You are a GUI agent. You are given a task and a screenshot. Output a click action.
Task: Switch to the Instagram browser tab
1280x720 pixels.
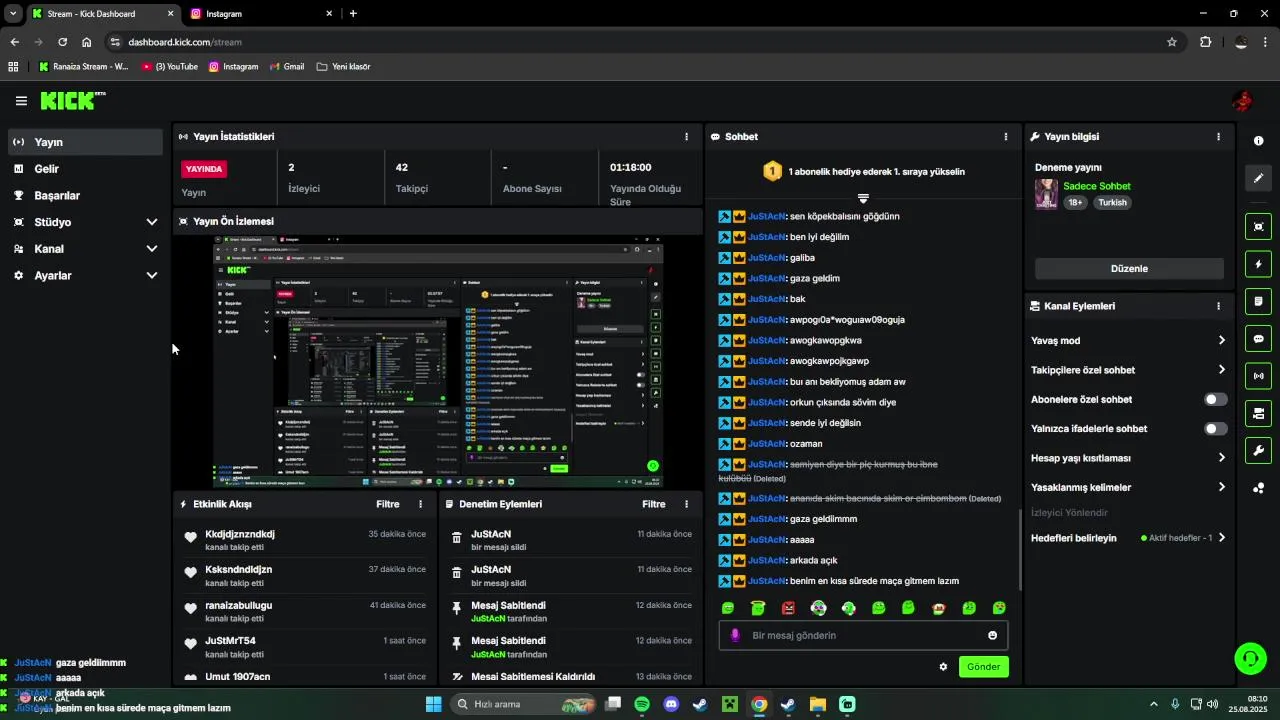(263, 14)
